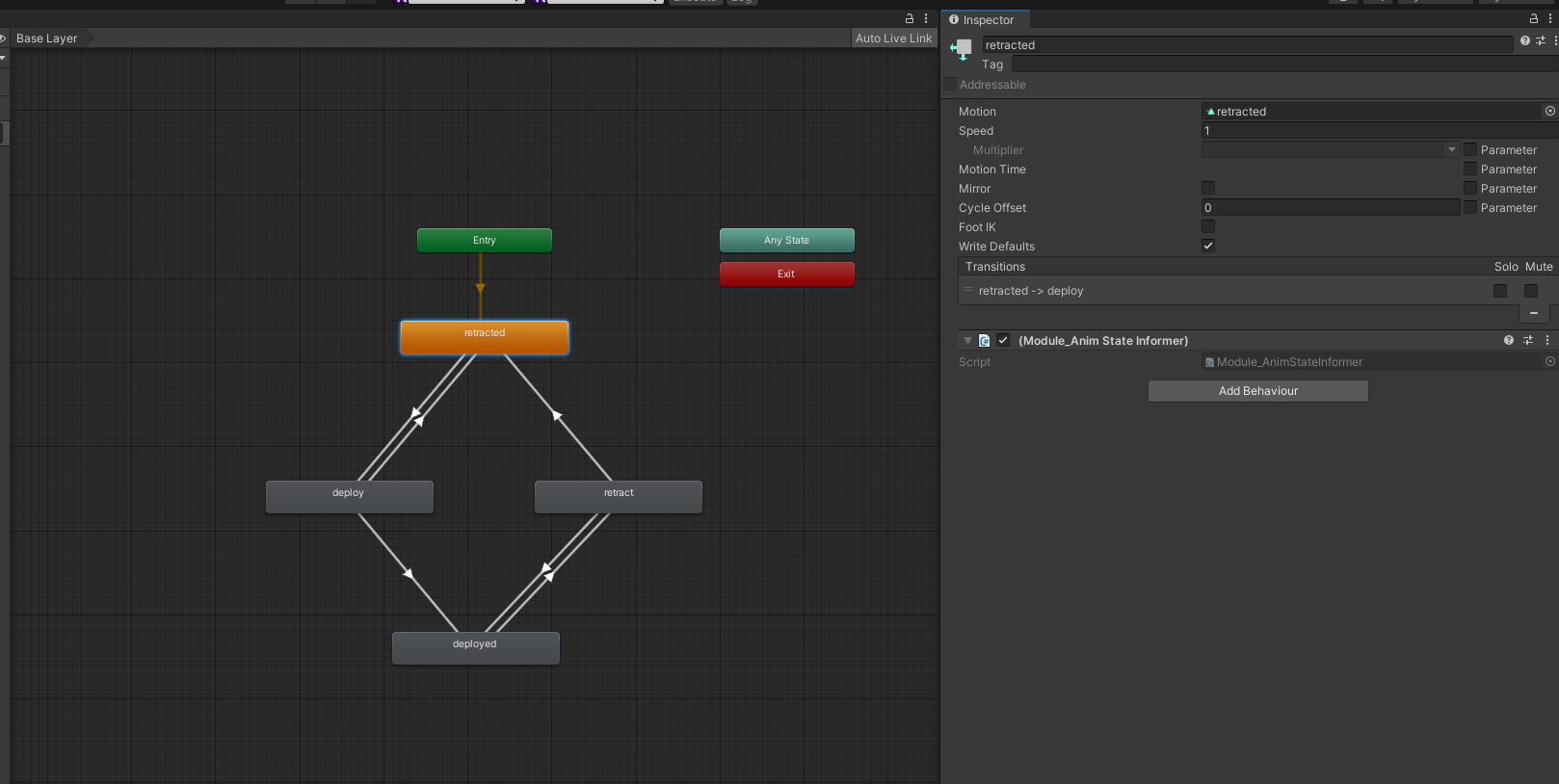The height and width of the screenshot is (784, 1559).
Task: Open Module_Anim State Informer three-dot menu
Action: coord(1547,340)
